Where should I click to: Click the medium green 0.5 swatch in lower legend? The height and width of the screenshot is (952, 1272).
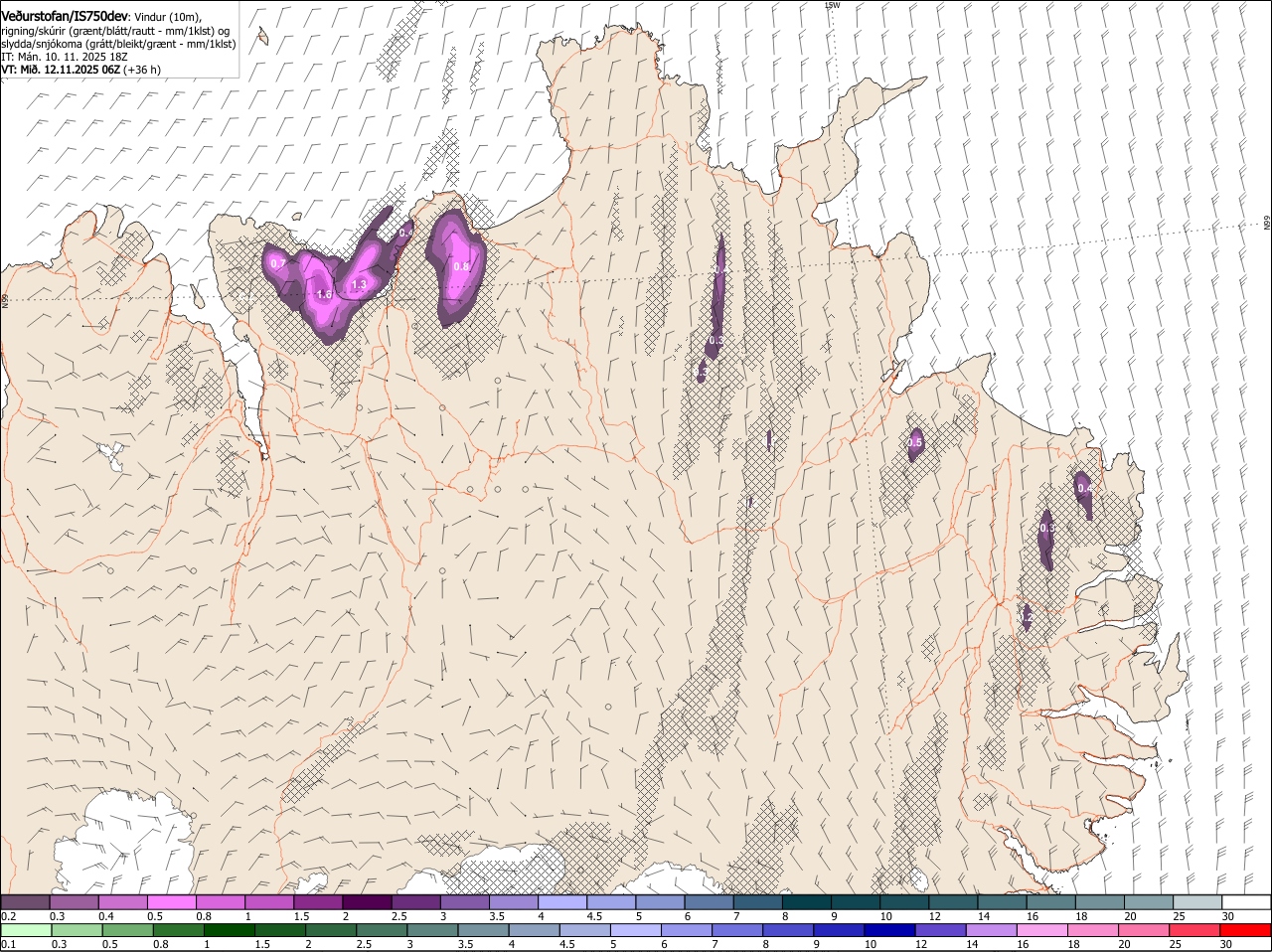(x=127, y=930)
